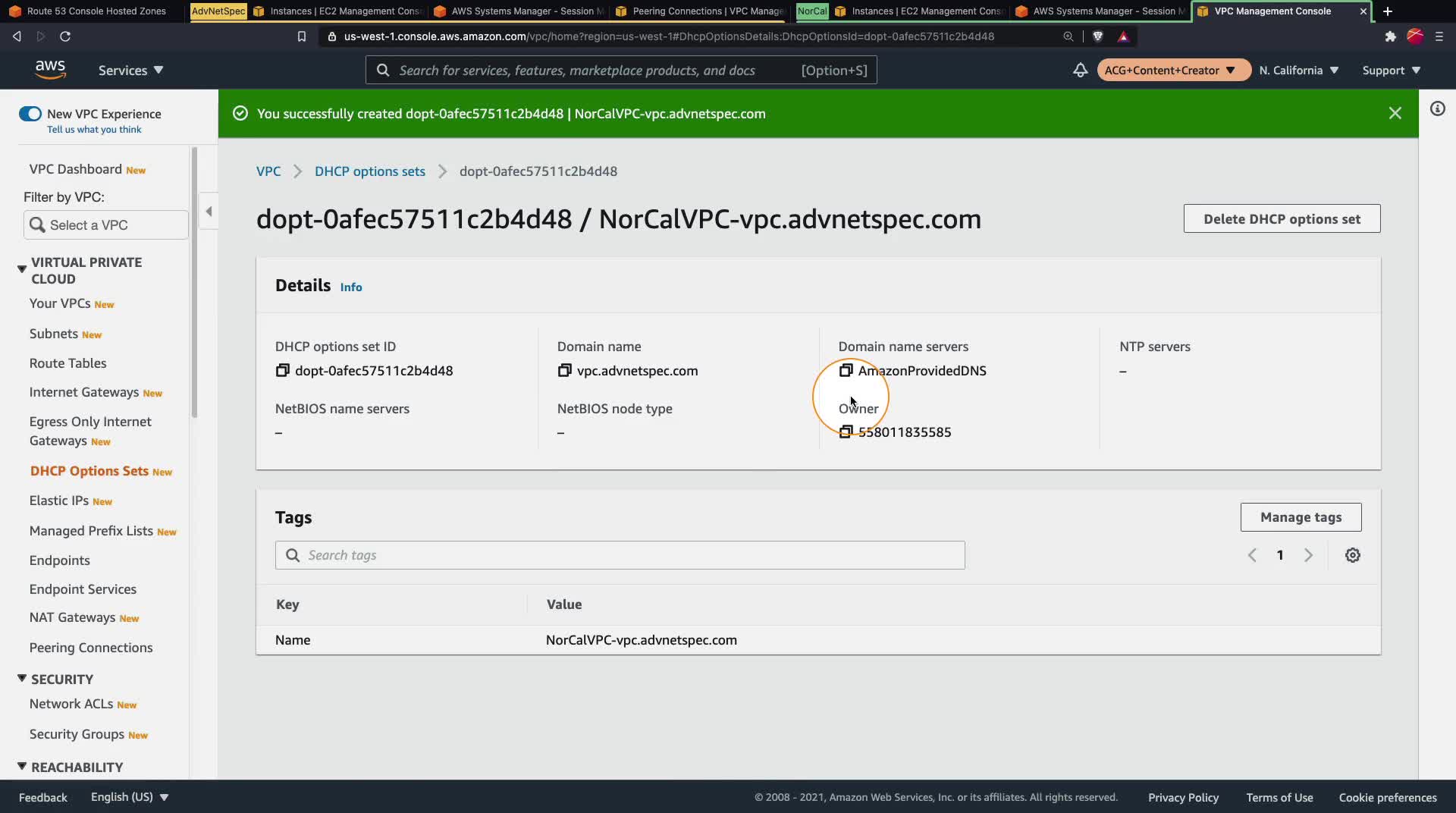1456x813 pixels.
Task: Collapse the Reachability section
Action: coord(22,766)
